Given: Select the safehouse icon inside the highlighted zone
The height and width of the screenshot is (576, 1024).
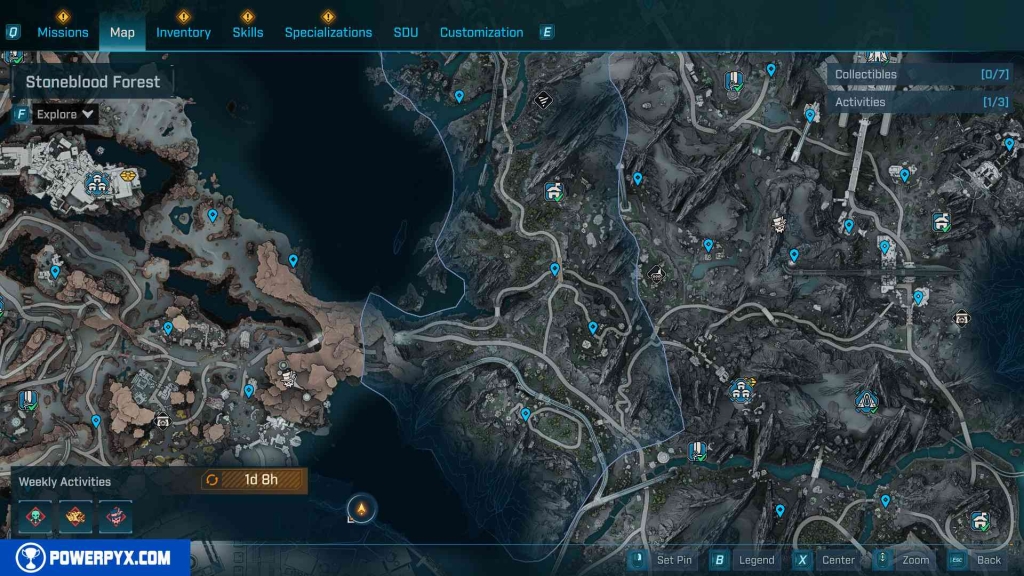Looking at the screenshot, I should click(x=554, y=191).
